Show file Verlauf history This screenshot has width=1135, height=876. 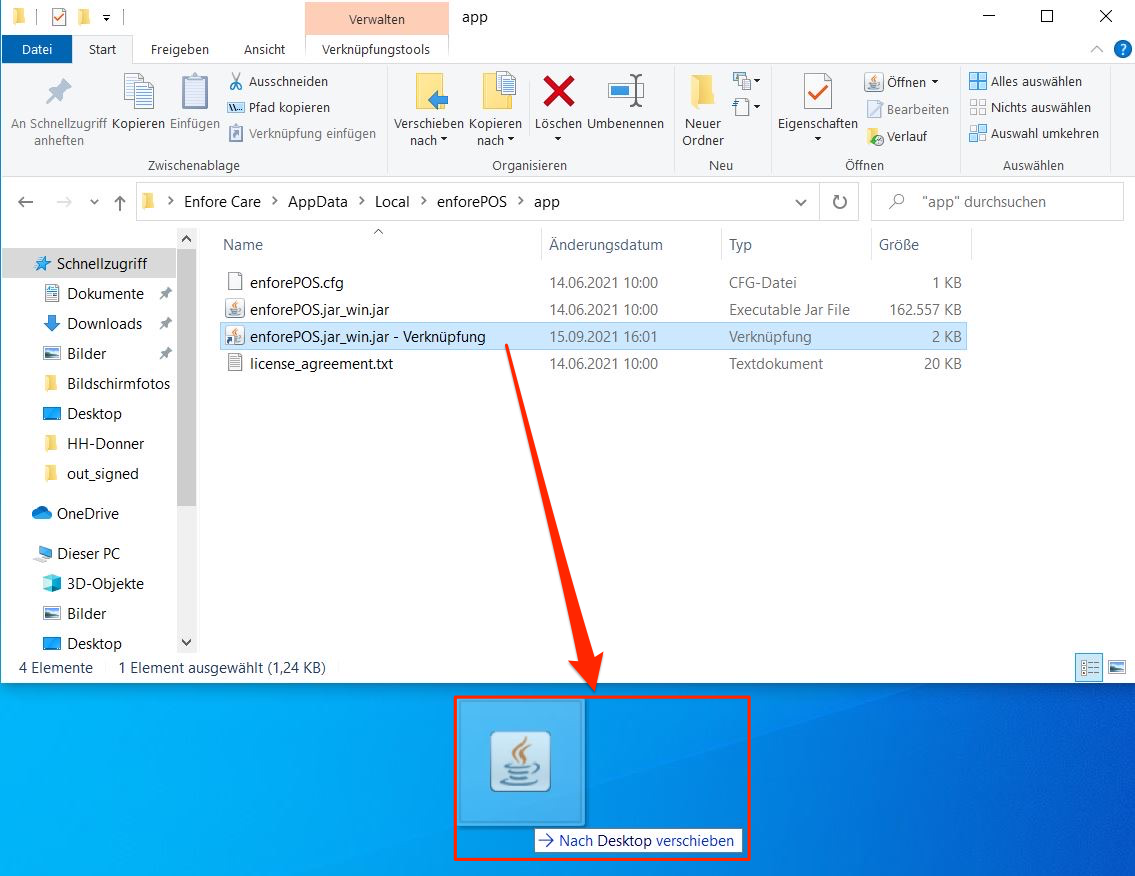click(x=897, y=136)
